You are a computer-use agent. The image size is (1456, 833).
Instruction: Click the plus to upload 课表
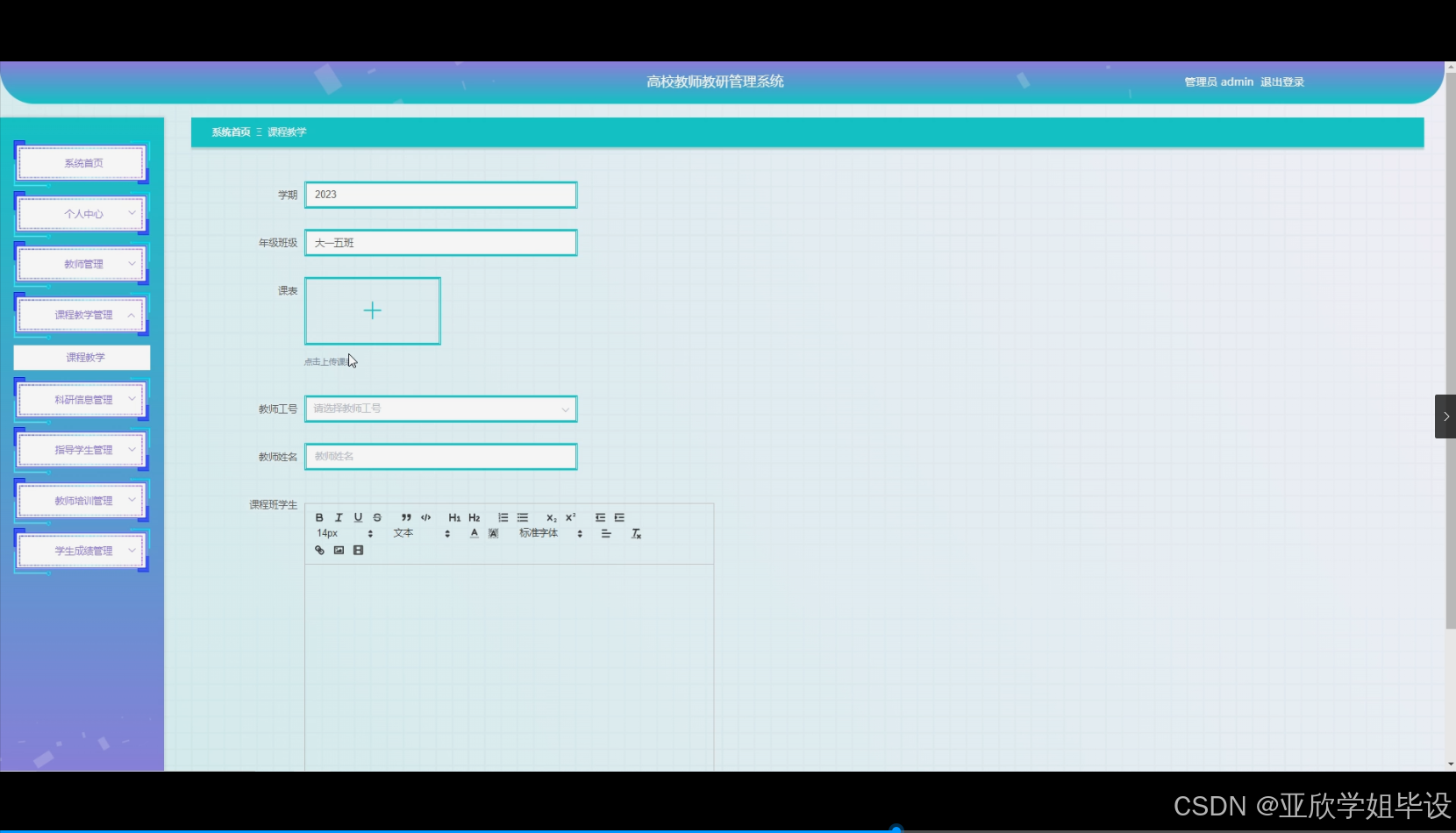pos(373,310)
